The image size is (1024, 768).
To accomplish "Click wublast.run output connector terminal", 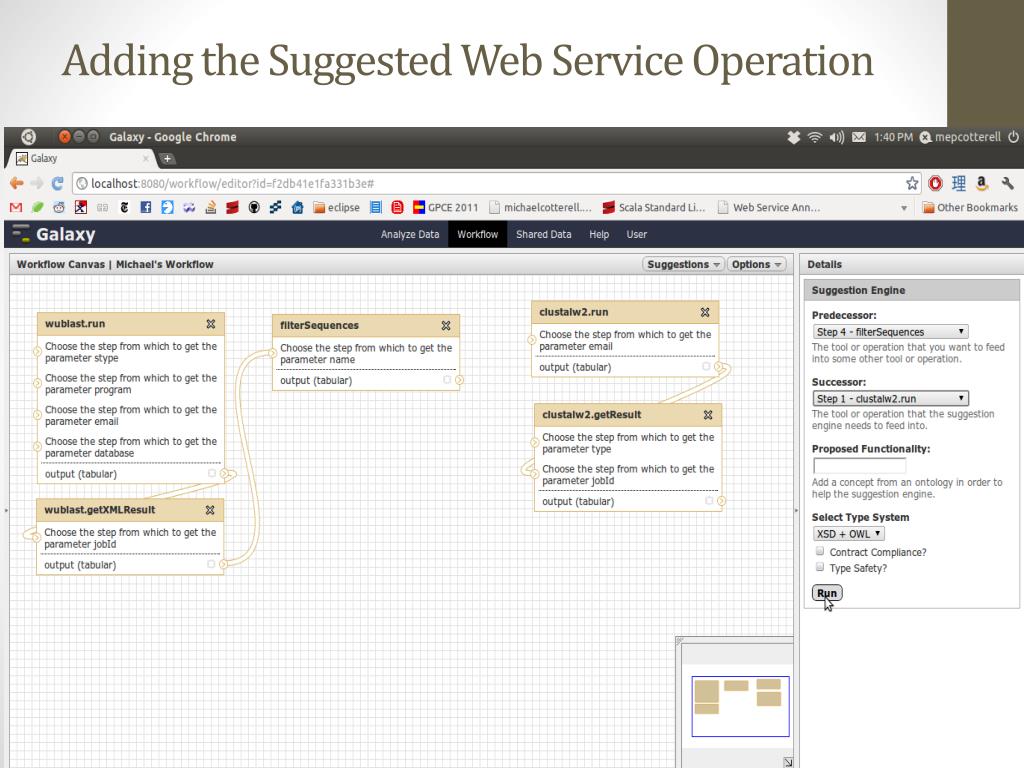I will point(225,473).
